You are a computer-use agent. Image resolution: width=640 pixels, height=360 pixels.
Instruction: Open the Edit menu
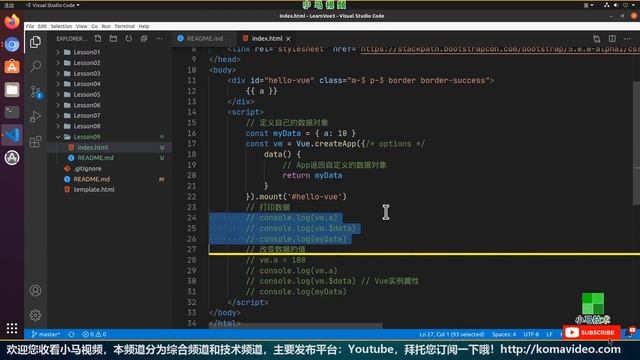42,26
